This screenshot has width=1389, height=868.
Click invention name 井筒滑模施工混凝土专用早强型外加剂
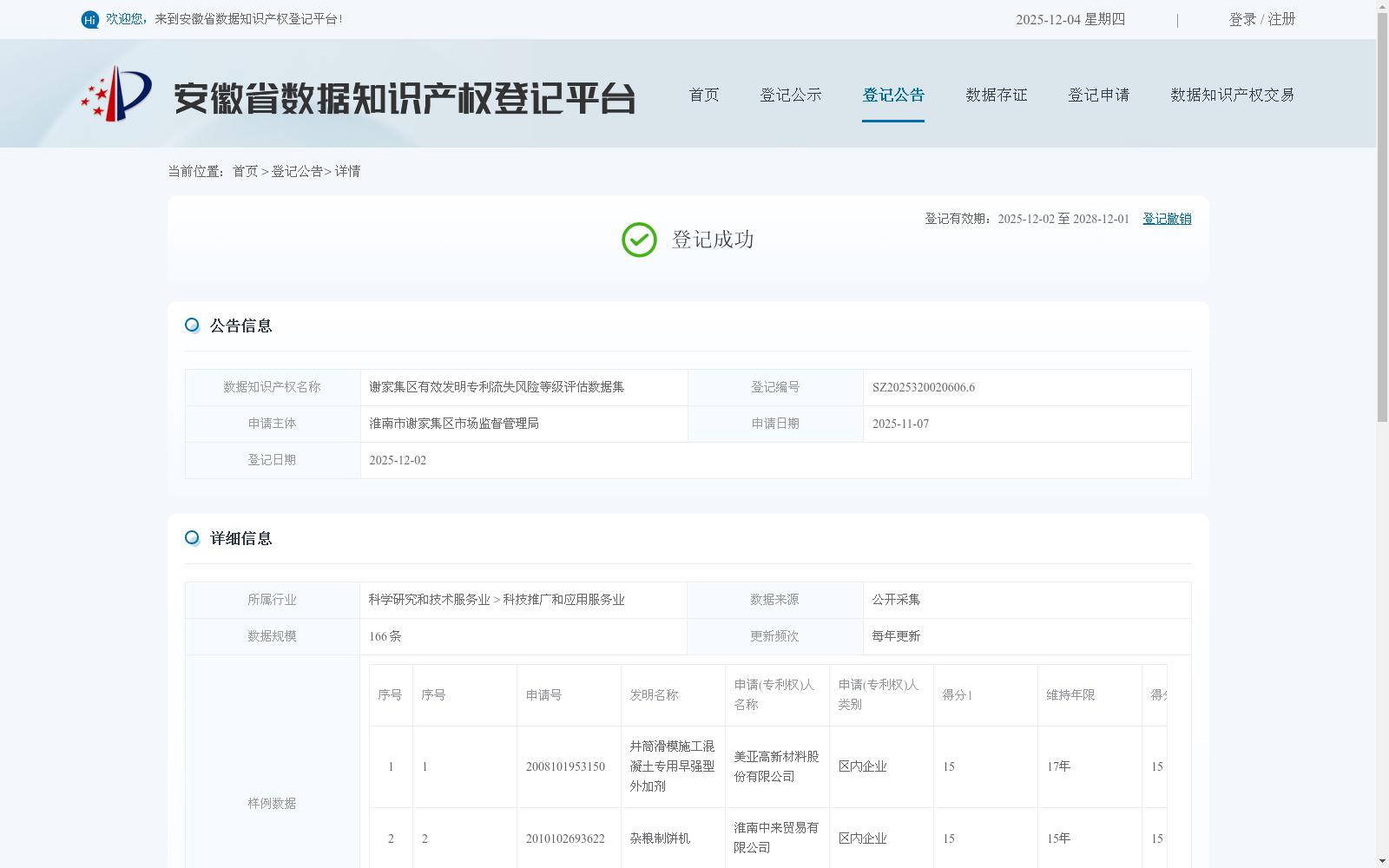point(673,766)
